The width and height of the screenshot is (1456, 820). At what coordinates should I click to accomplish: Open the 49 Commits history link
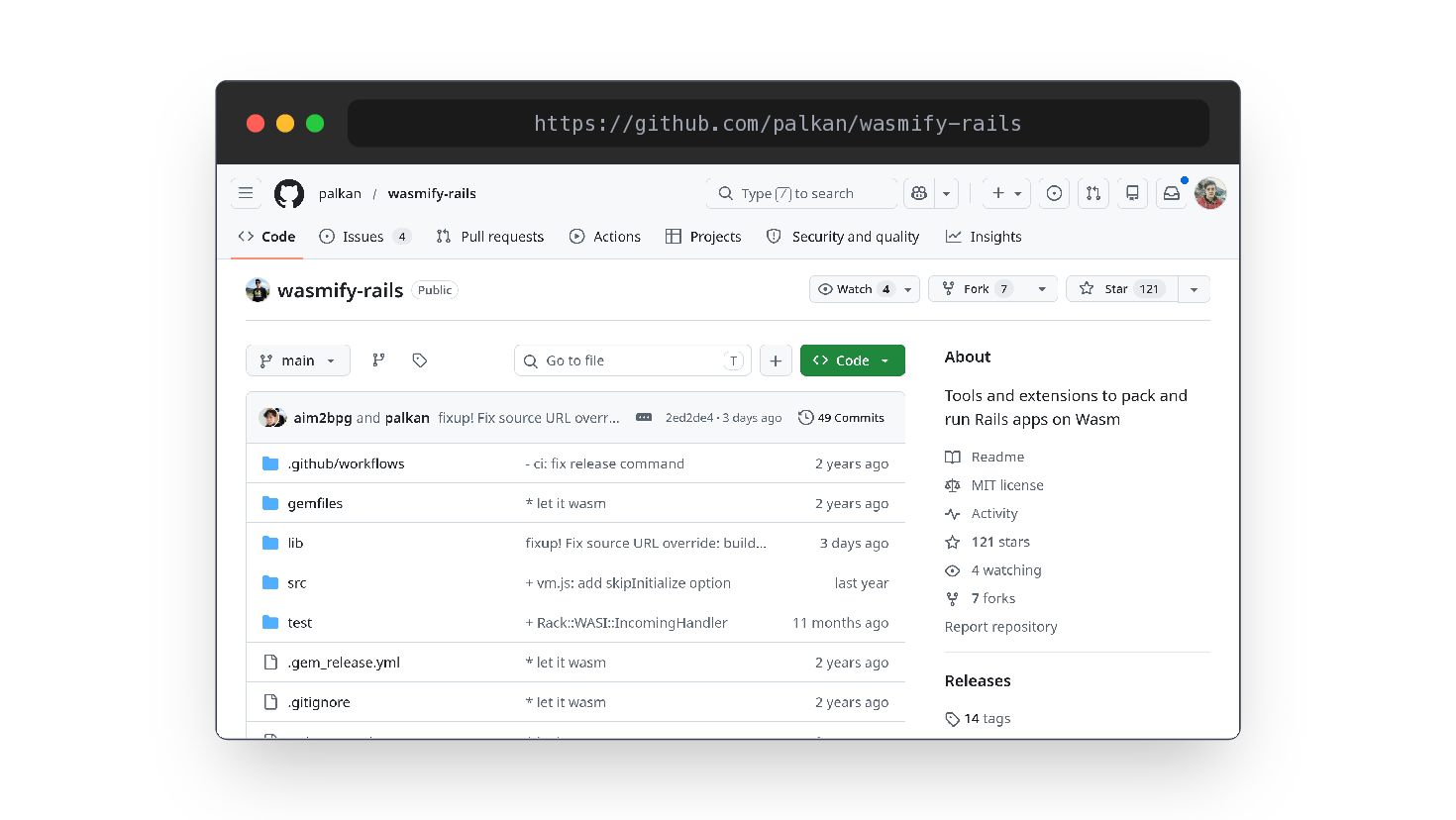click(x=841, y=418)
